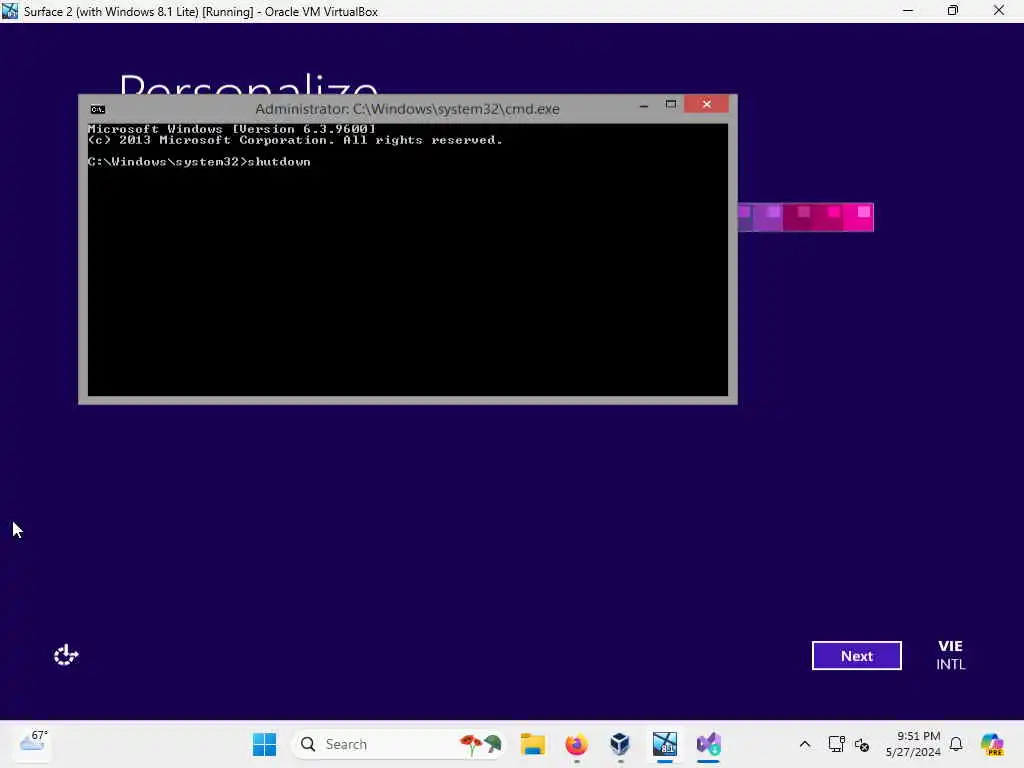Image resolution: width=1024 pixels, height=768 pixels.
Task: Click the VirtualBox window title bar icon
Action: coord(10,11)
